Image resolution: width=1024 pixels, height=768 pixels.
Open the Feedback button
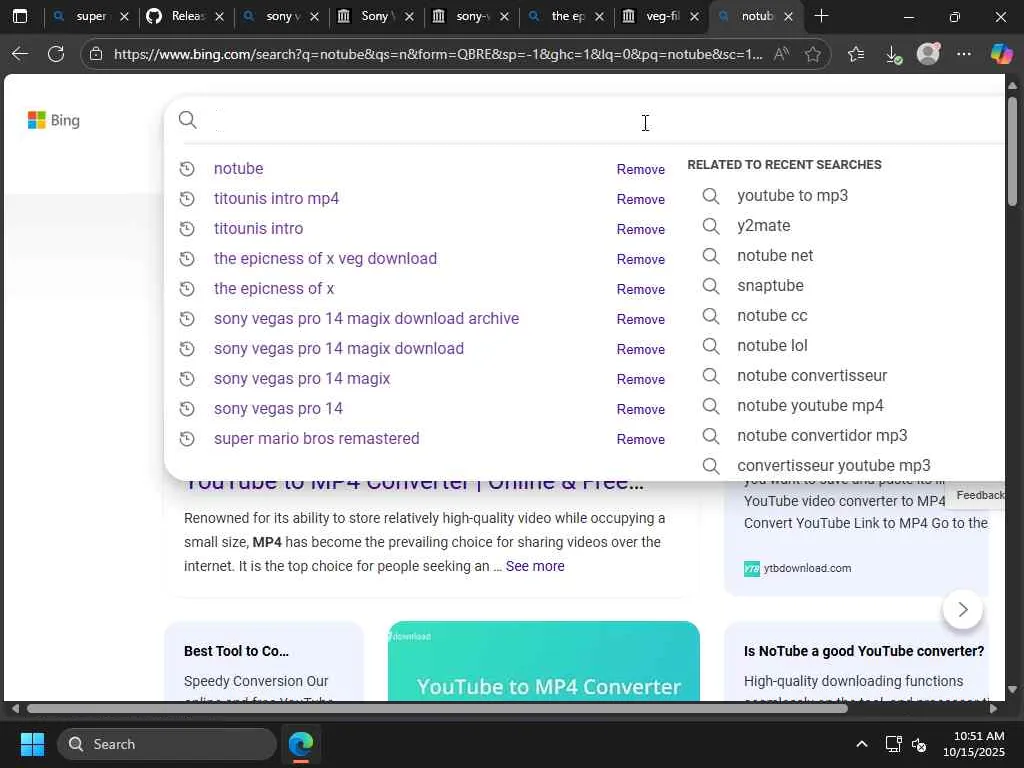tap(980, 495)
